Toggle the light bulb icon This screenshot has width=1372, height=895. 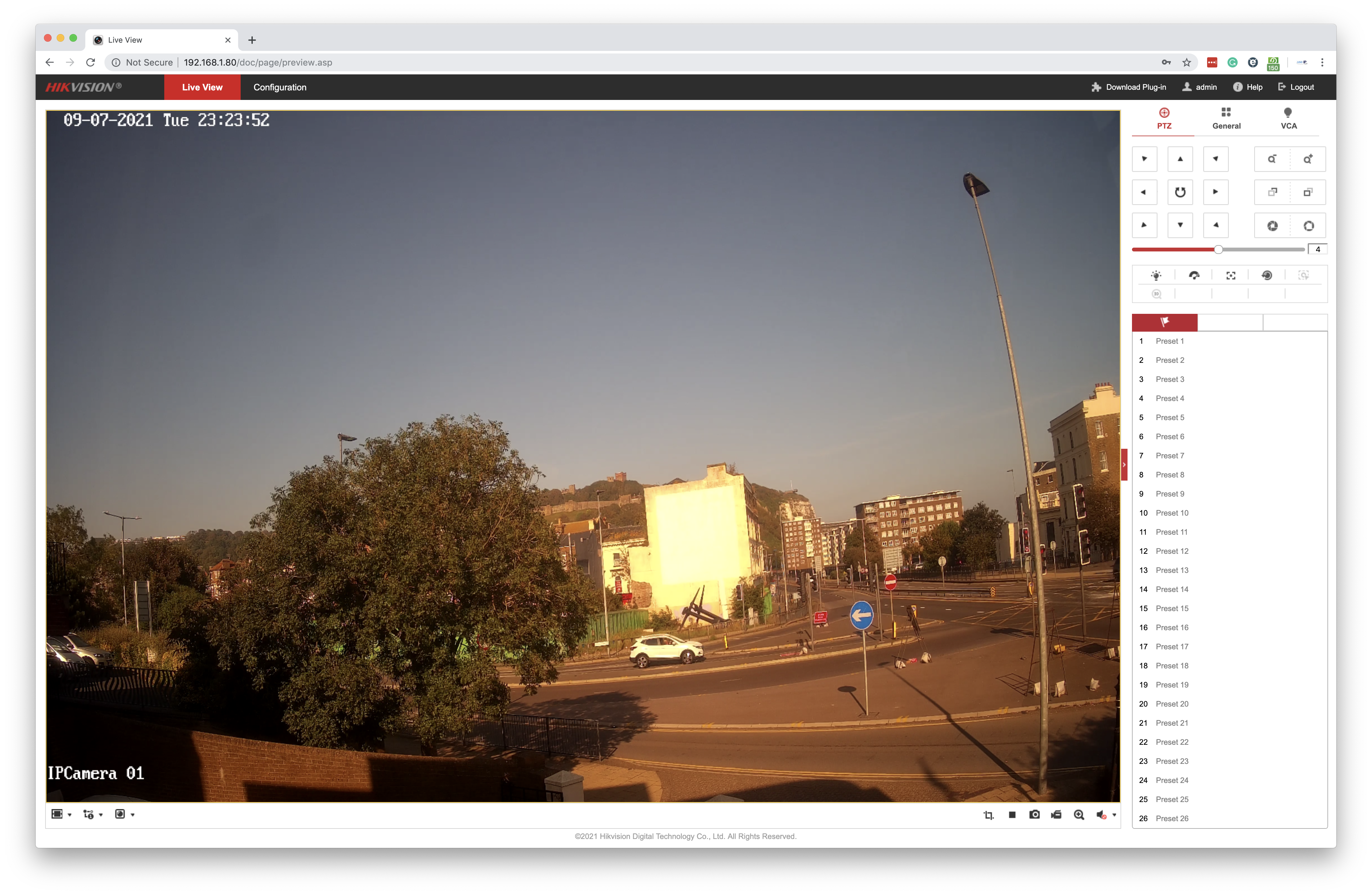[1156, 276]
